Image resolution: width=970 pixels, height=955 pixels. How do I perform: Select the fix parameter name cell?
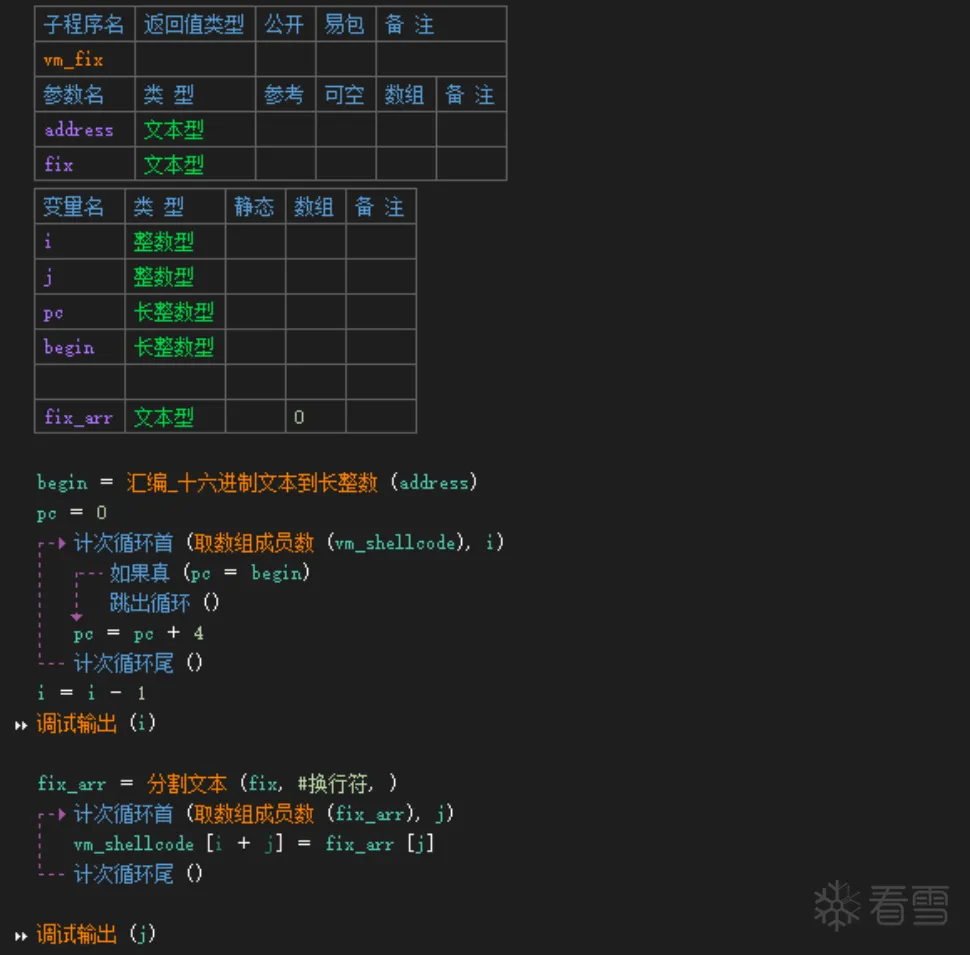(85, 165)
